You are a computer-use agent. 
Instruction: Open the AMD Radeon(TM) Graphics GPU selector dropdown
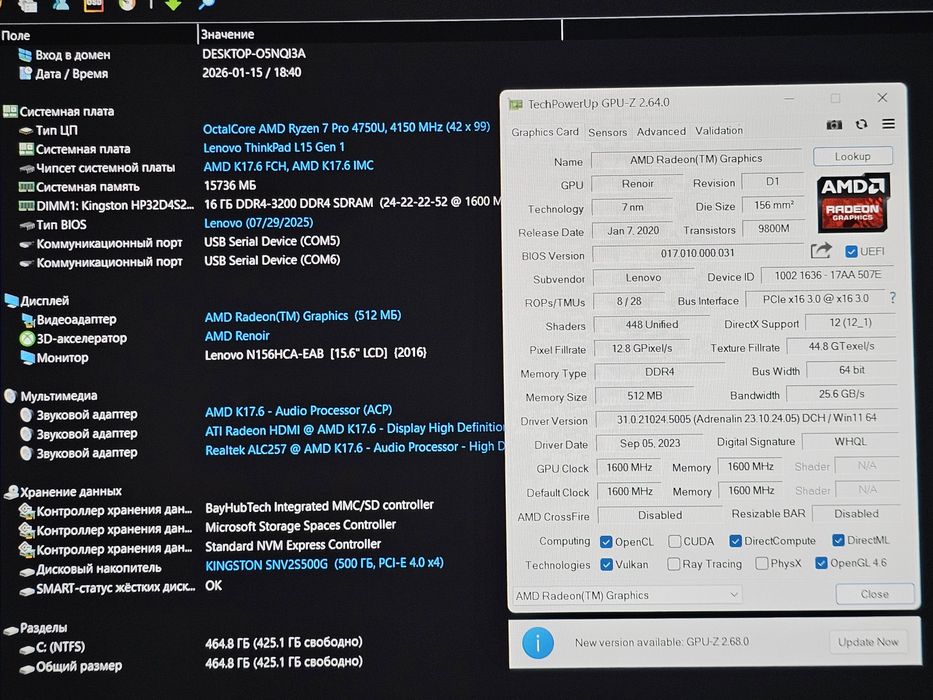pos(627,595)
